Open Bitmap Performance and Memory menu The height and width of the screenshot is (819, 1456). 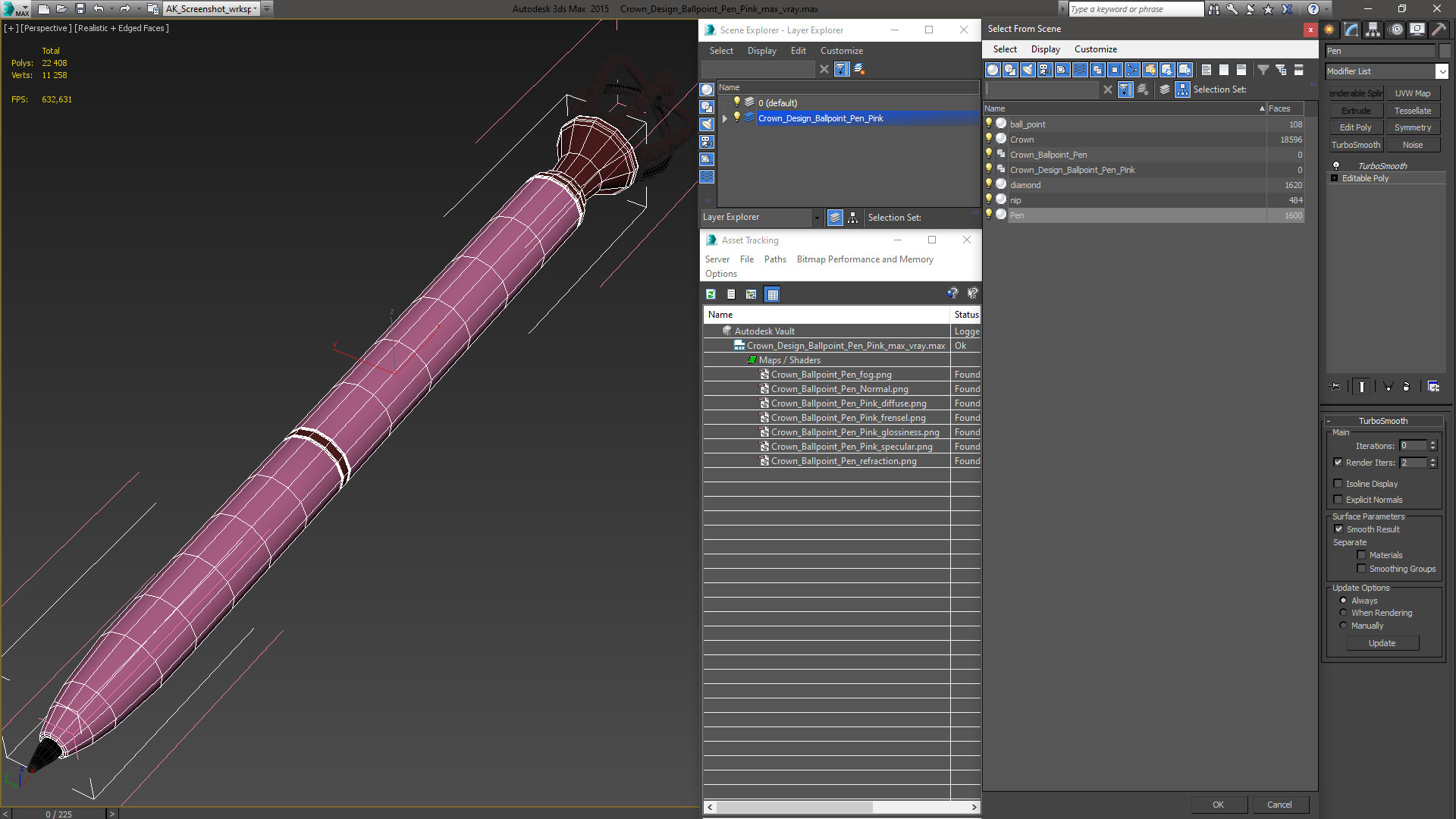(864, 259)
